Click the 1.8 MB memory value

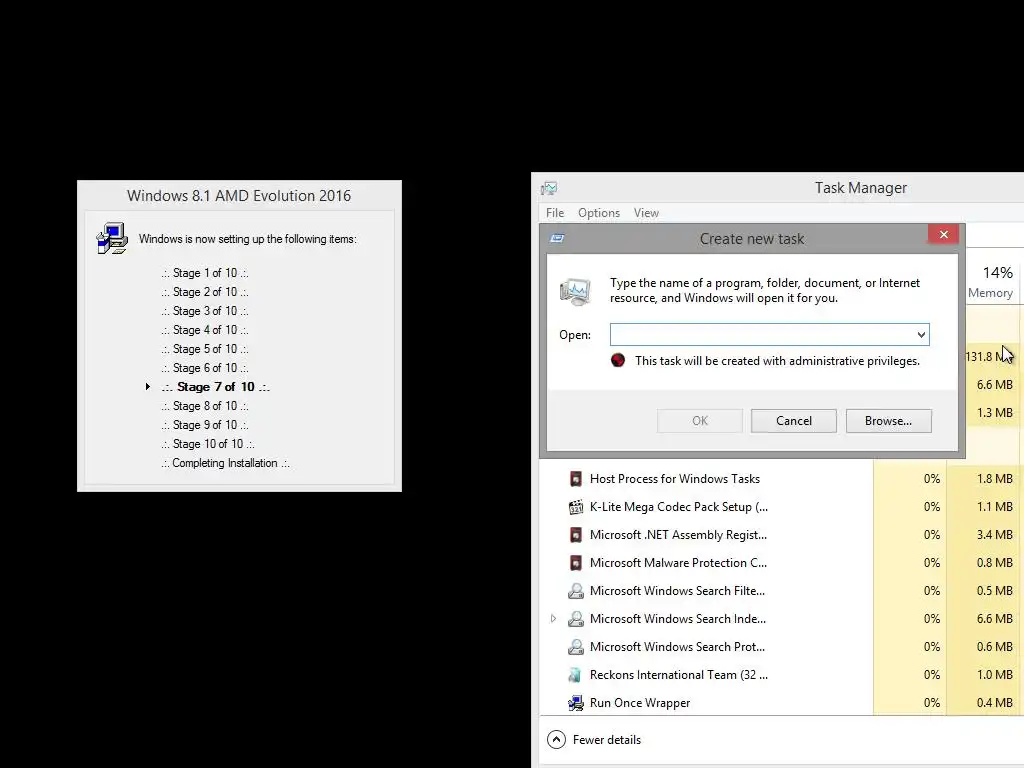994,479
